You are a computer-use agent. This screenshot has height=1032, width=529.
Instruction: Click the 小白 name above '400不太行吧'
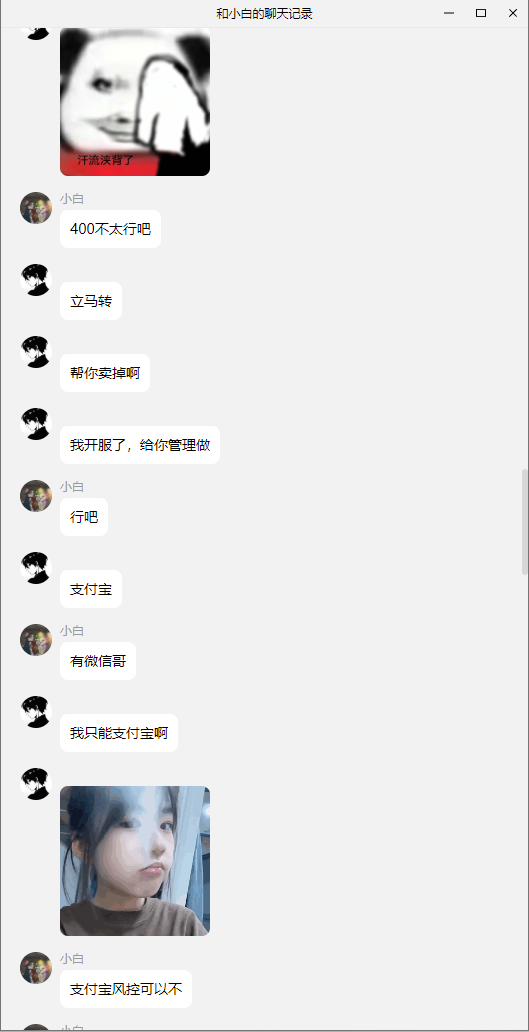pos(72,199)
